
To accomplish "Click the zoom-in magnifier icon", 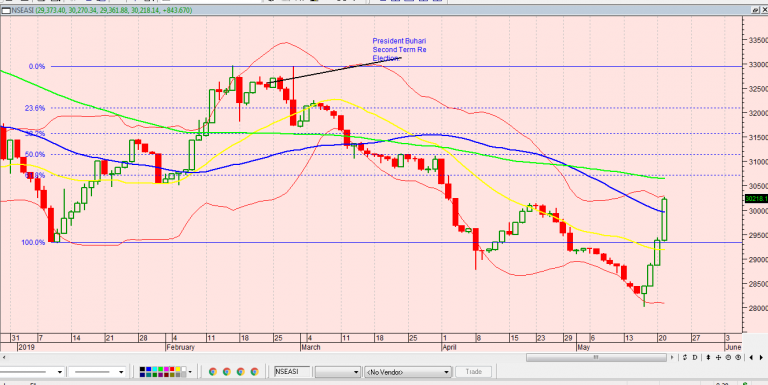I will click(738, 358).
